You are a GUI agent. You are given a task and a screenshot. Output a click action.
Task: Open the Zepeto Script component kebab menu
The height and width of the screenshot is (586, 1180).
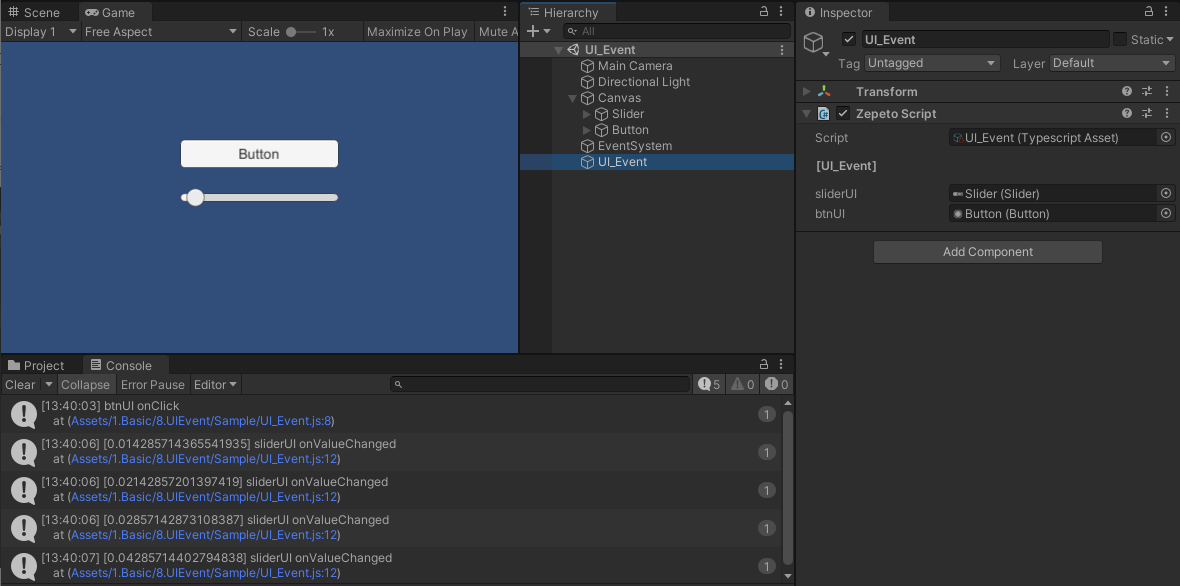[1167, 114]
